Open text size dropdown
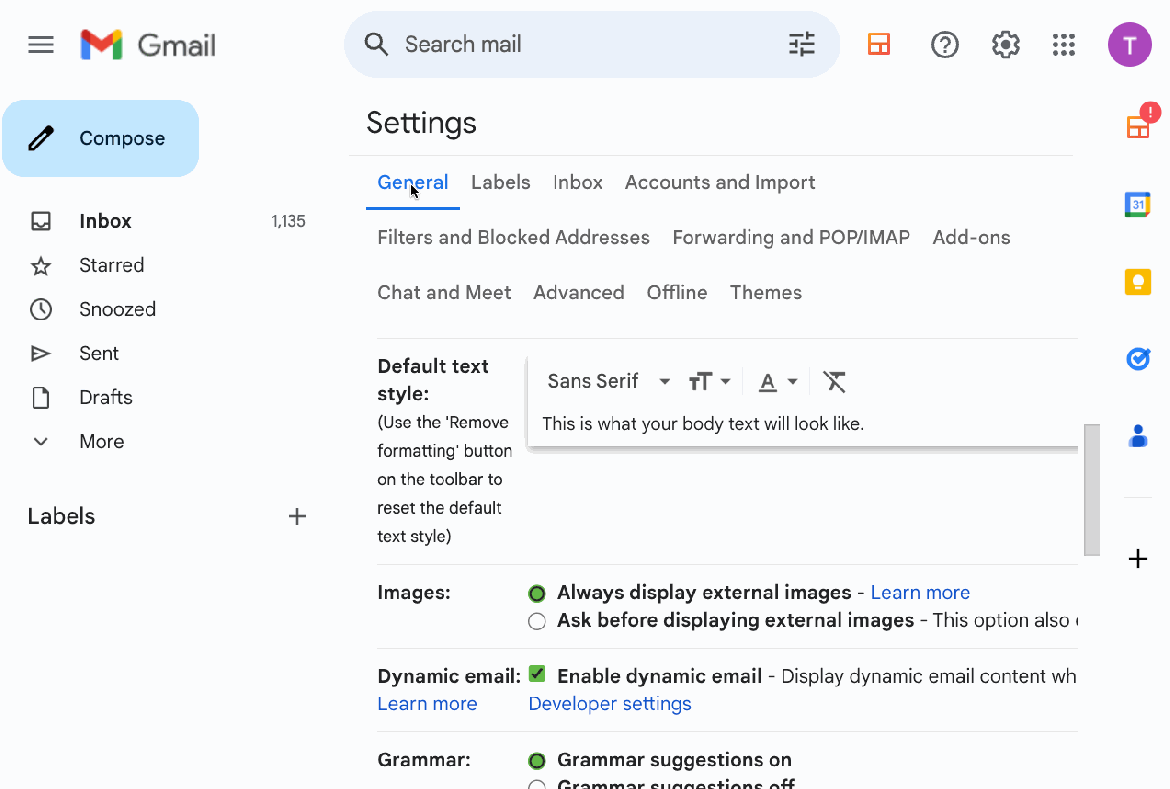 point(709,381)
